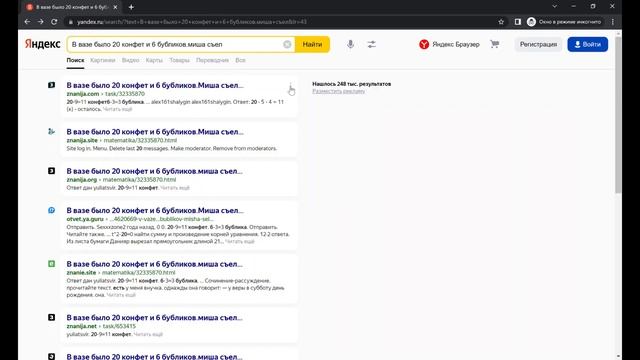Switch to the Картинки tab
The image size is (640, 360).
coord(103,60)
